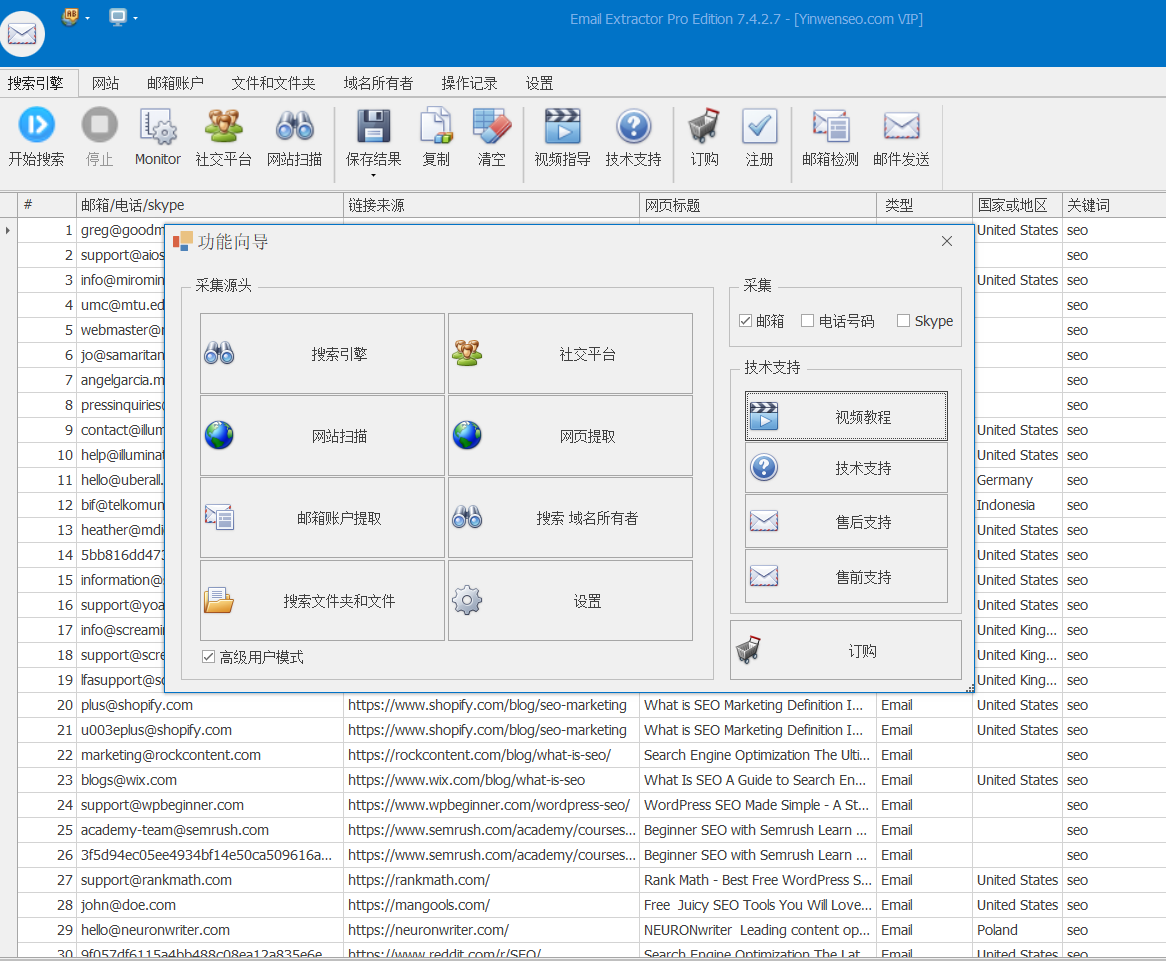Open the Monitor tool
Screen dimensions: 1166x961
pyautogui.click(x=157, y=137)
